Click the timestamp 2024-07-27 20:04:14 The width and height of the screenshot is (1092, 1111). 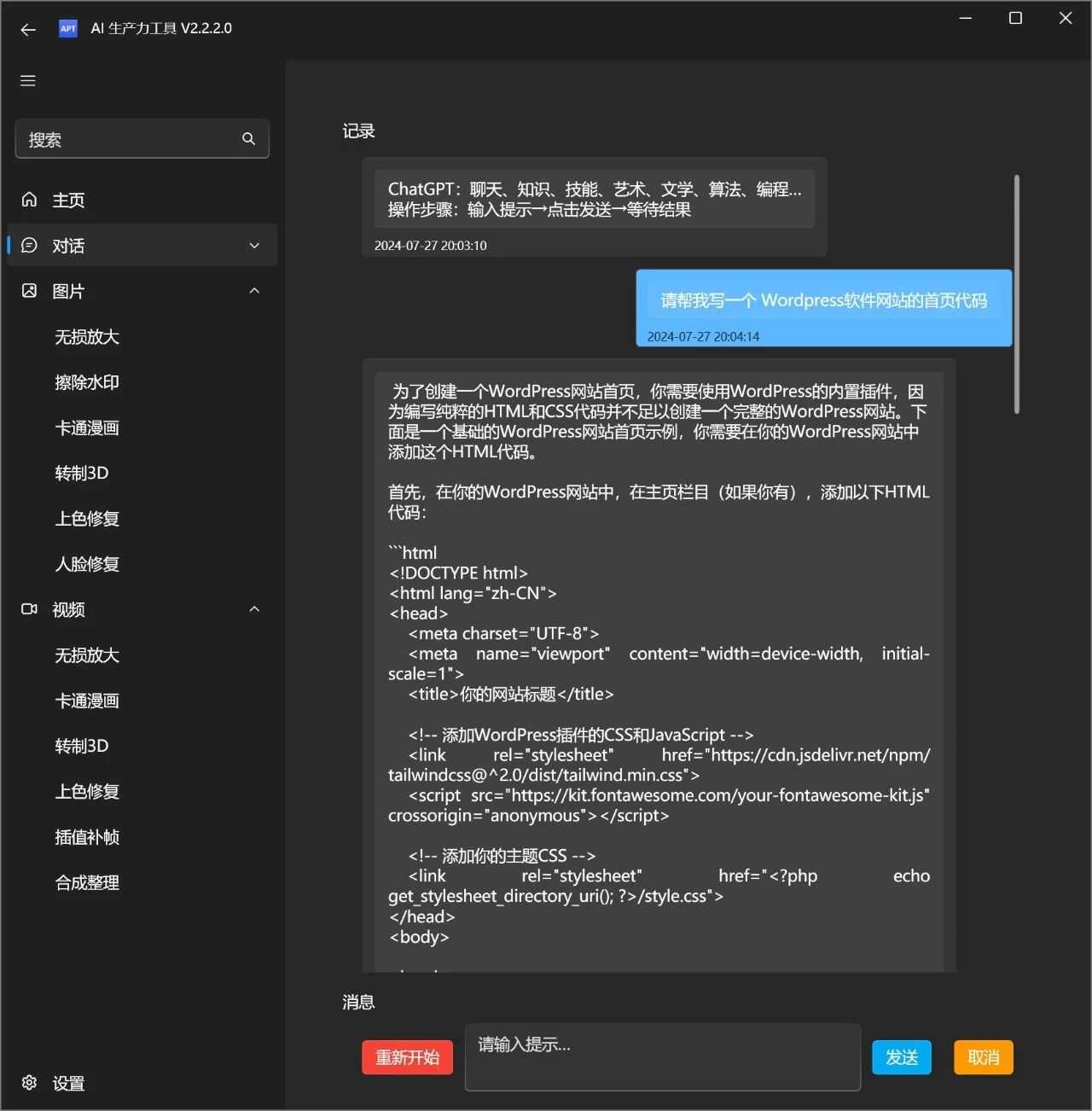pos(703,336)
